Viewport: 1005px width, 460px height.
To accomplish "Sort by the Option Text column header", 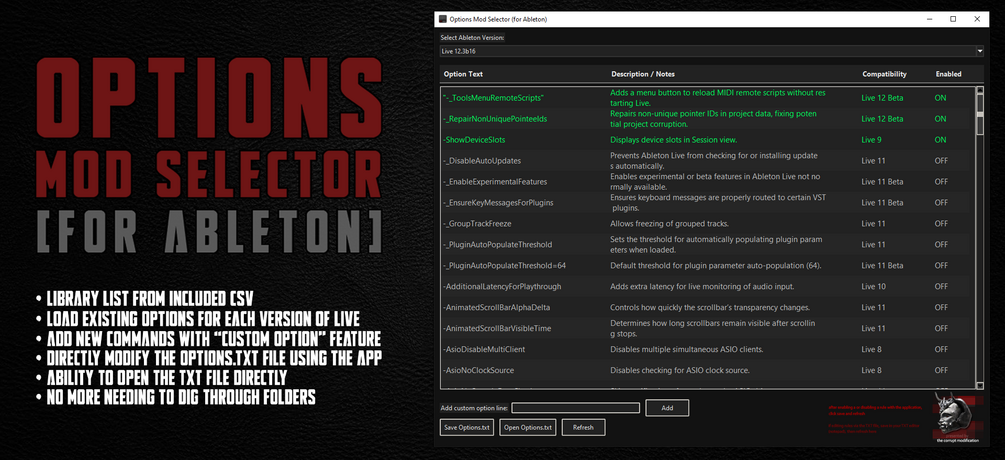I will click(463, 74).
